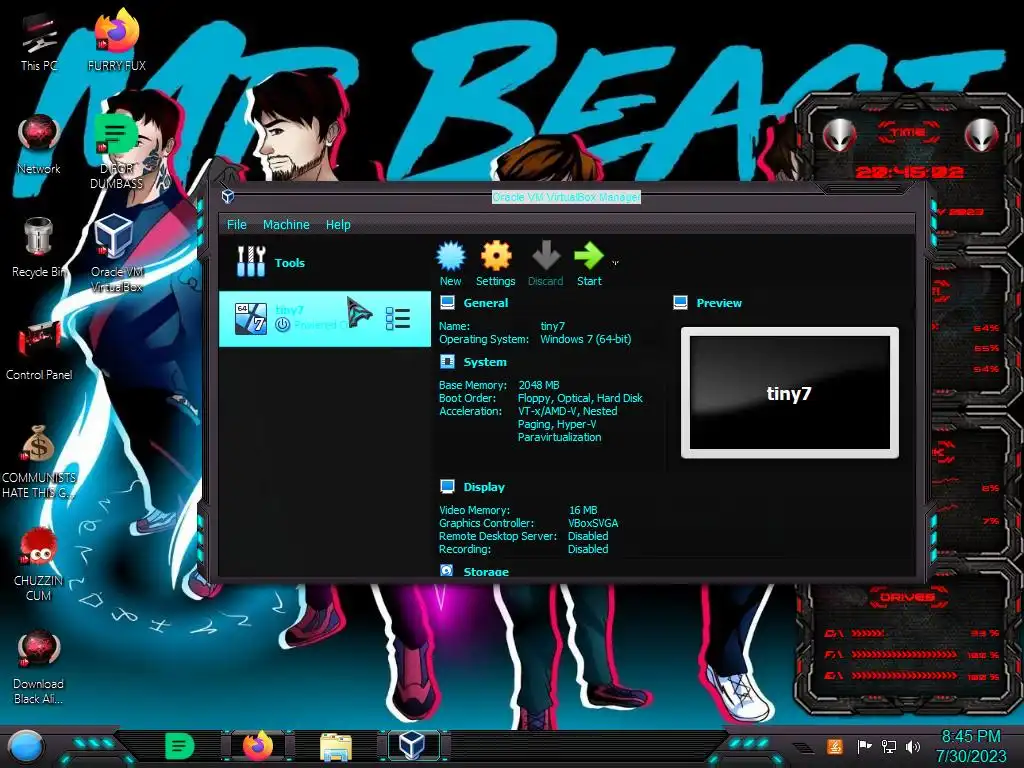The height and width of the screenshot is (768, 1024).
Task: Click the VBoxSVGA graphics controller value
Action: (593, 523)
